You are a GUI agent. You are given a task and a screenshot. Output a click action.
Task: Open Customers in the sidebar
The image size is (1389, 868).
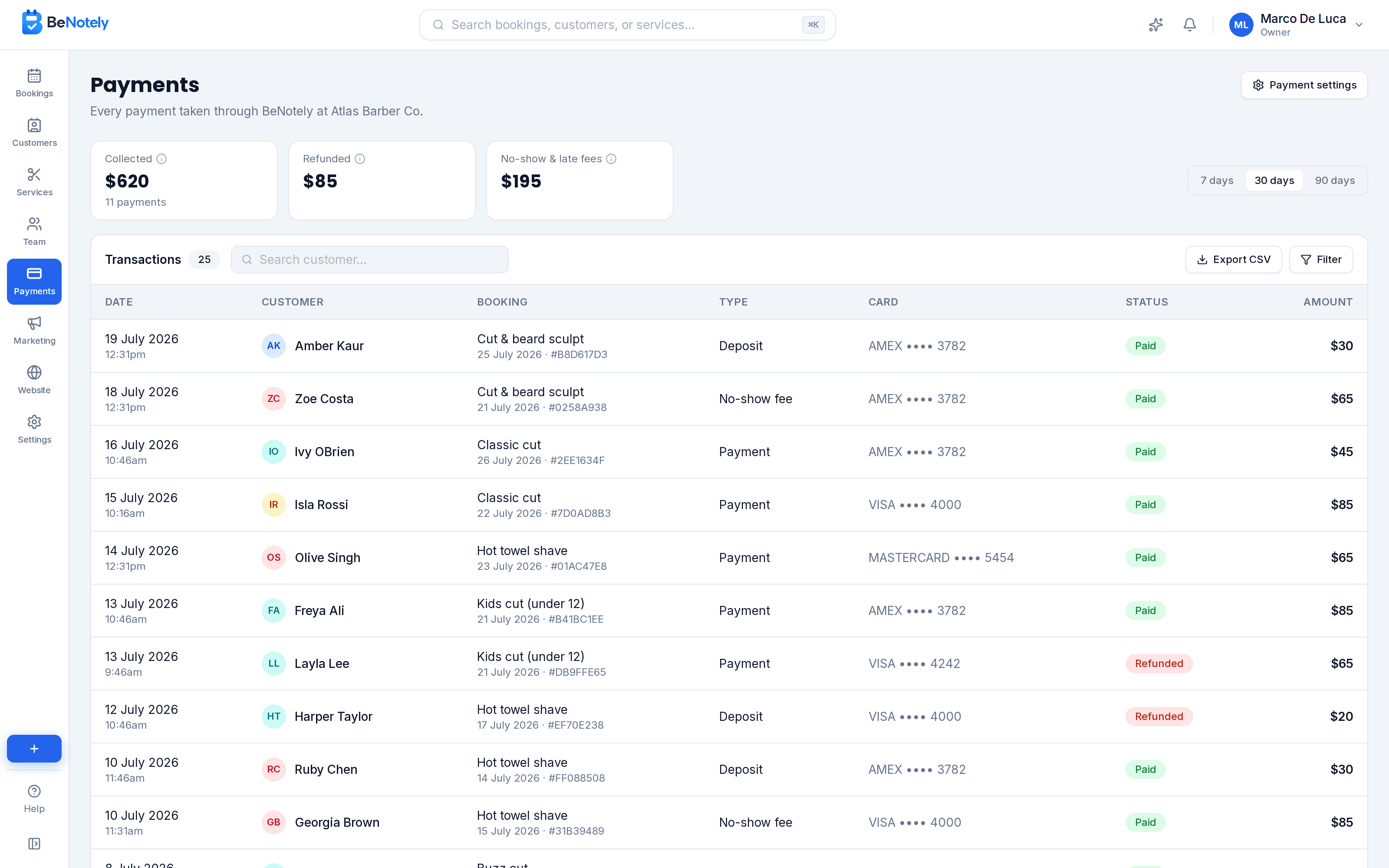pos(34,133)
